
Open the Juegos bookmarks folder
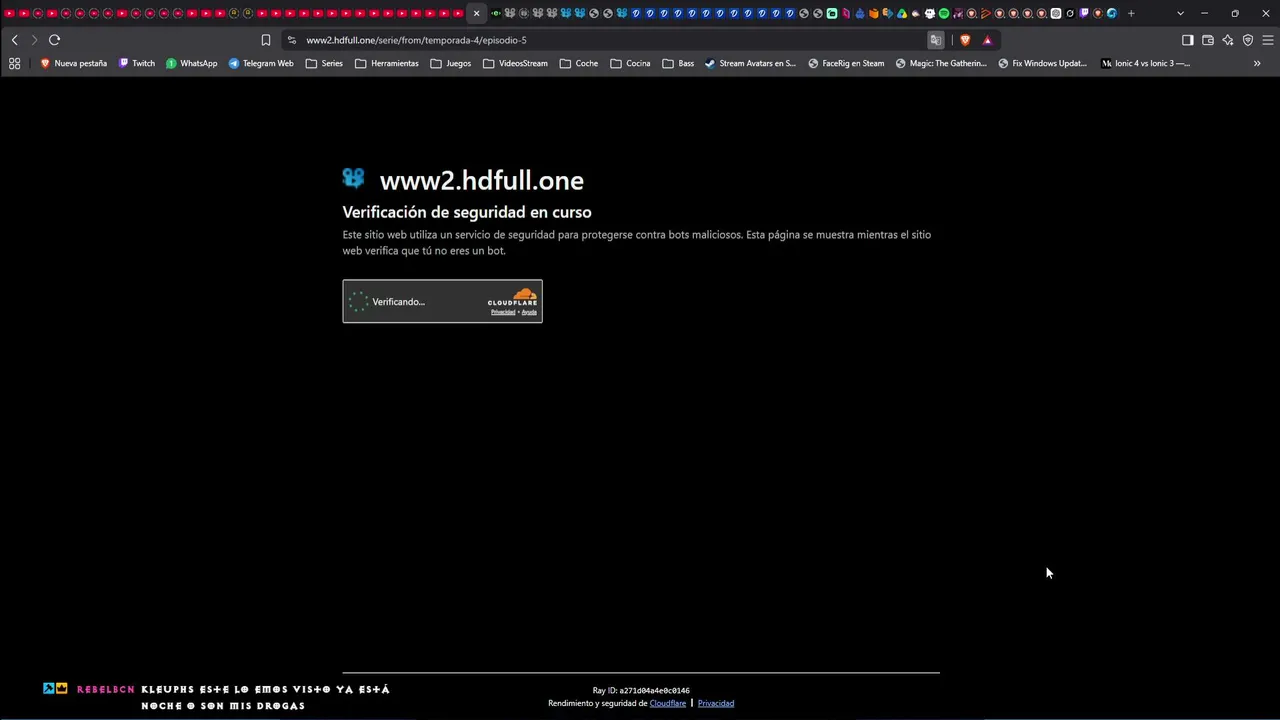click(450, 63)
